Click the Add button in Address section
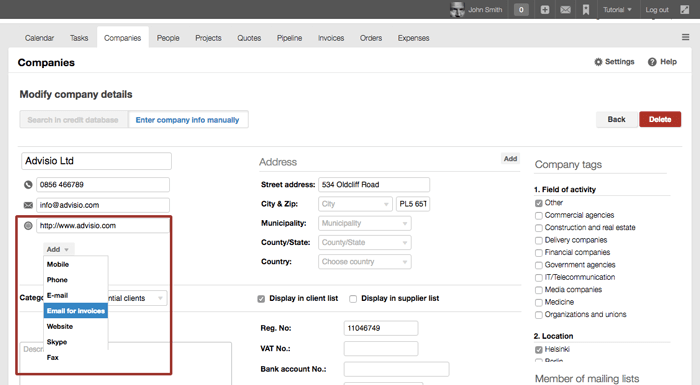700x385 pixels. 510,159
